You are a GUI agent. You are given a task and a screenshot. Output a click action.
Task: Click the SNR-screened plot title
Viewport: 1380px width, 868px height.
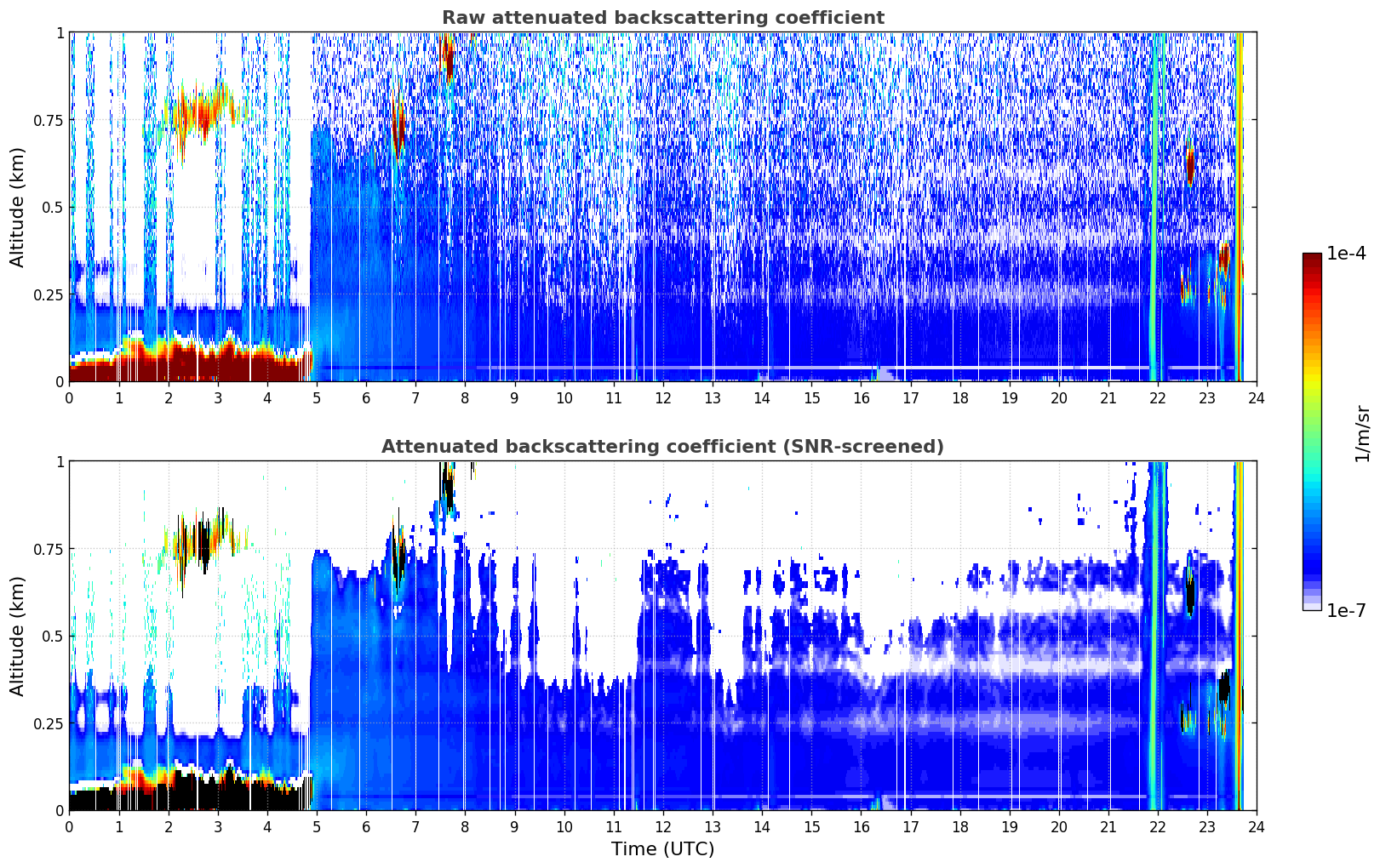(662, 447)
